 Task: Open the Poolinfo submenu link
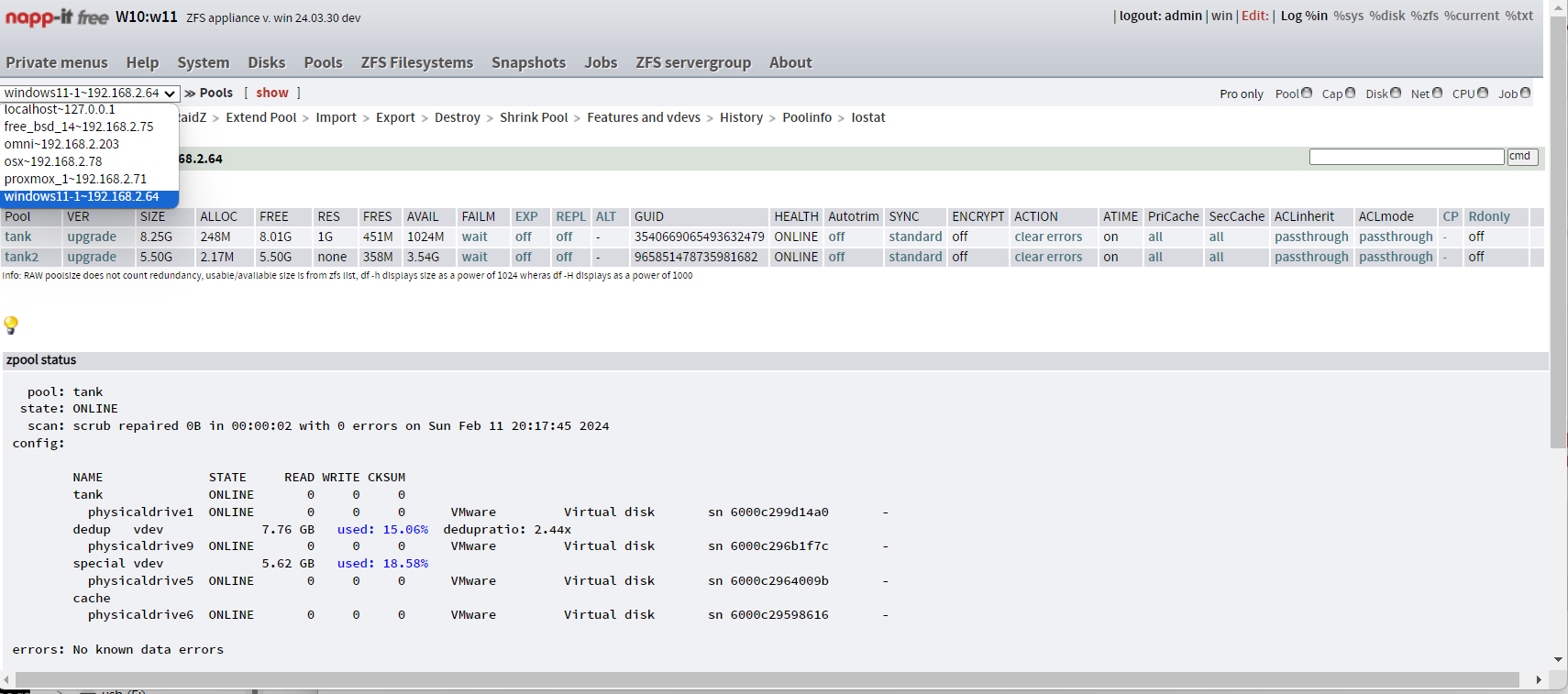pos(807,117)
